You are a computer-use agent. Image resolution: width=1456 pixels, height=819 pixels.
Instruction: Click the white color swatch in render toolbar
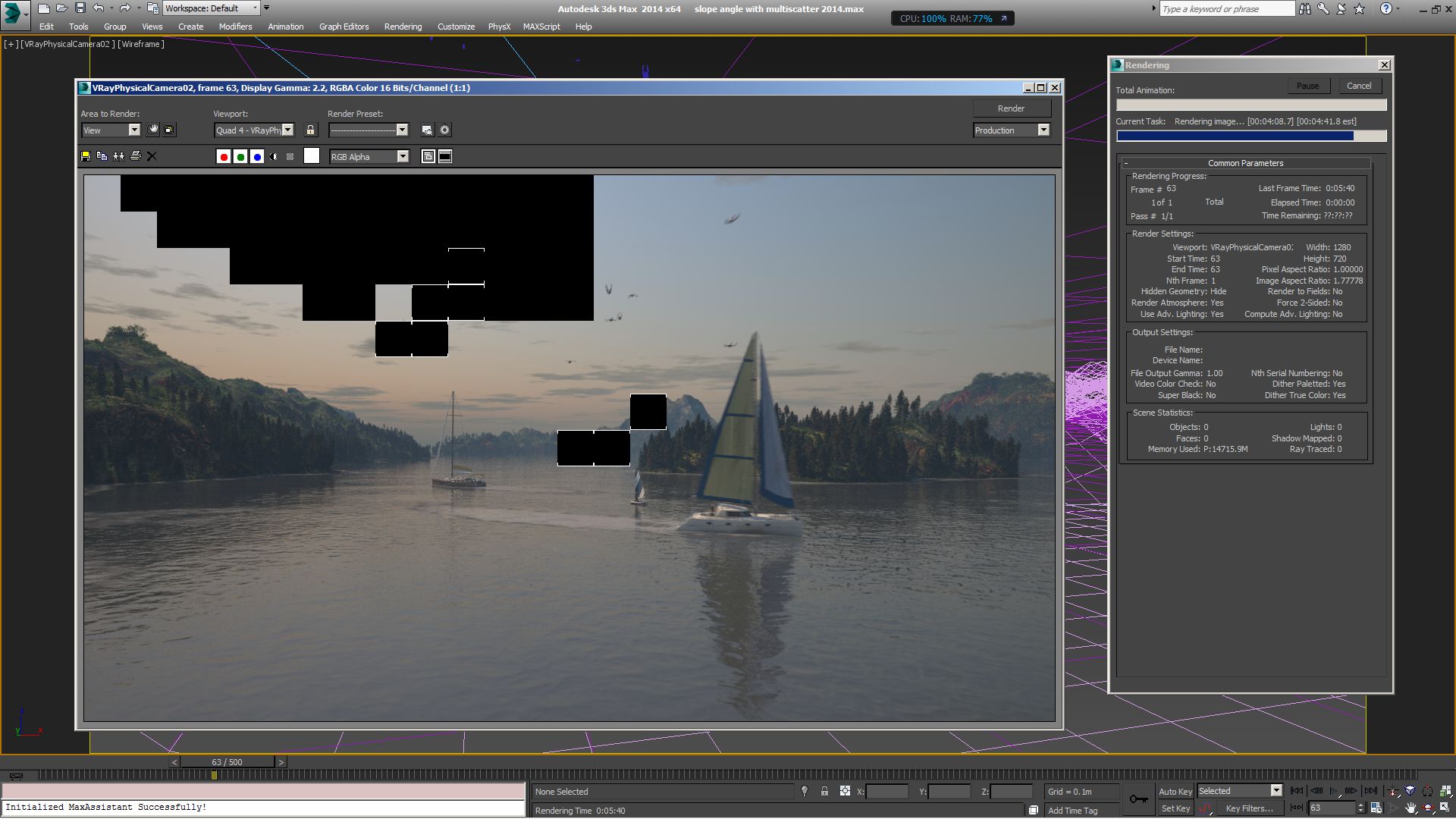point(311,156)
